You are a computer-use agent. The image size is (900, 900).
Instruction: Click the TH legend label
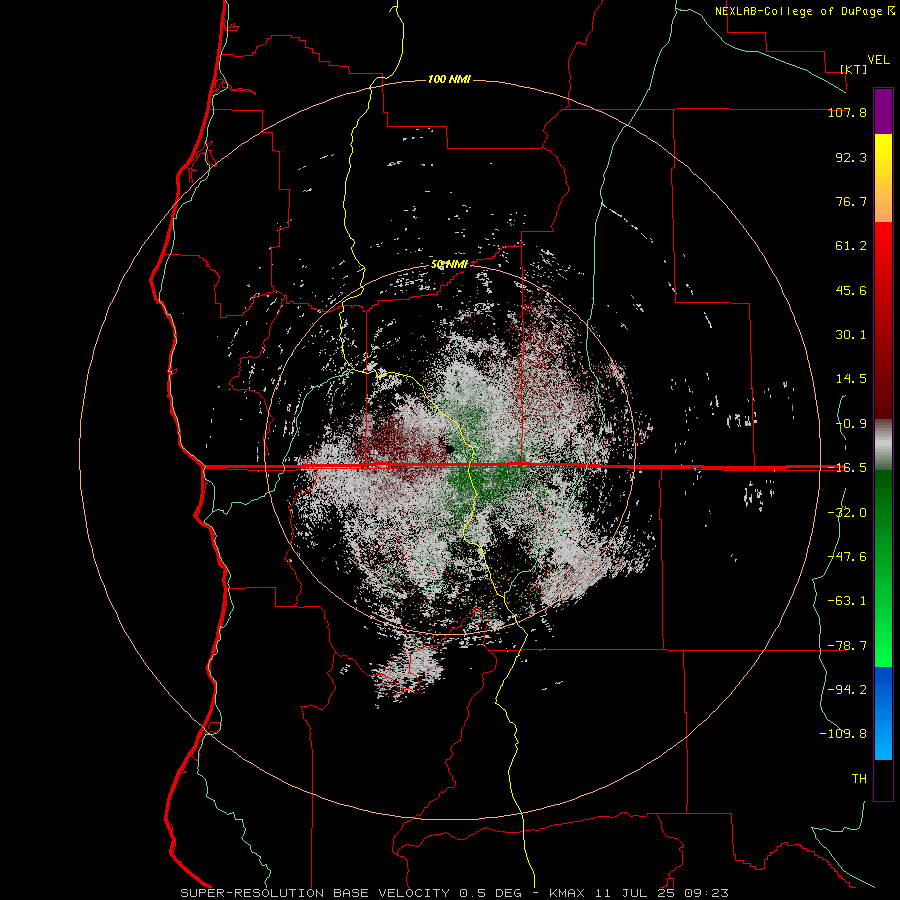tap(859, 778)
